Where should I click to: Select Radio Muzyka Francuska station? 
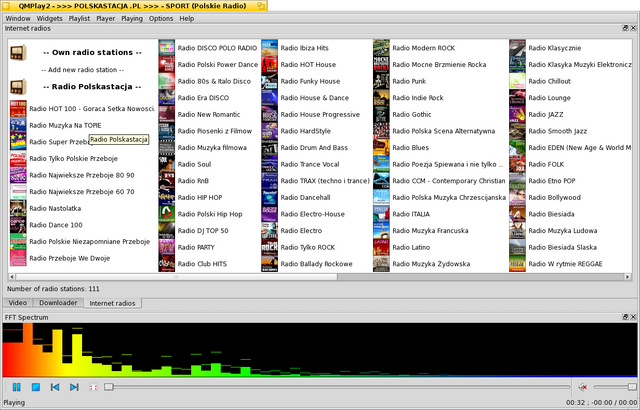tap(430, 230)
